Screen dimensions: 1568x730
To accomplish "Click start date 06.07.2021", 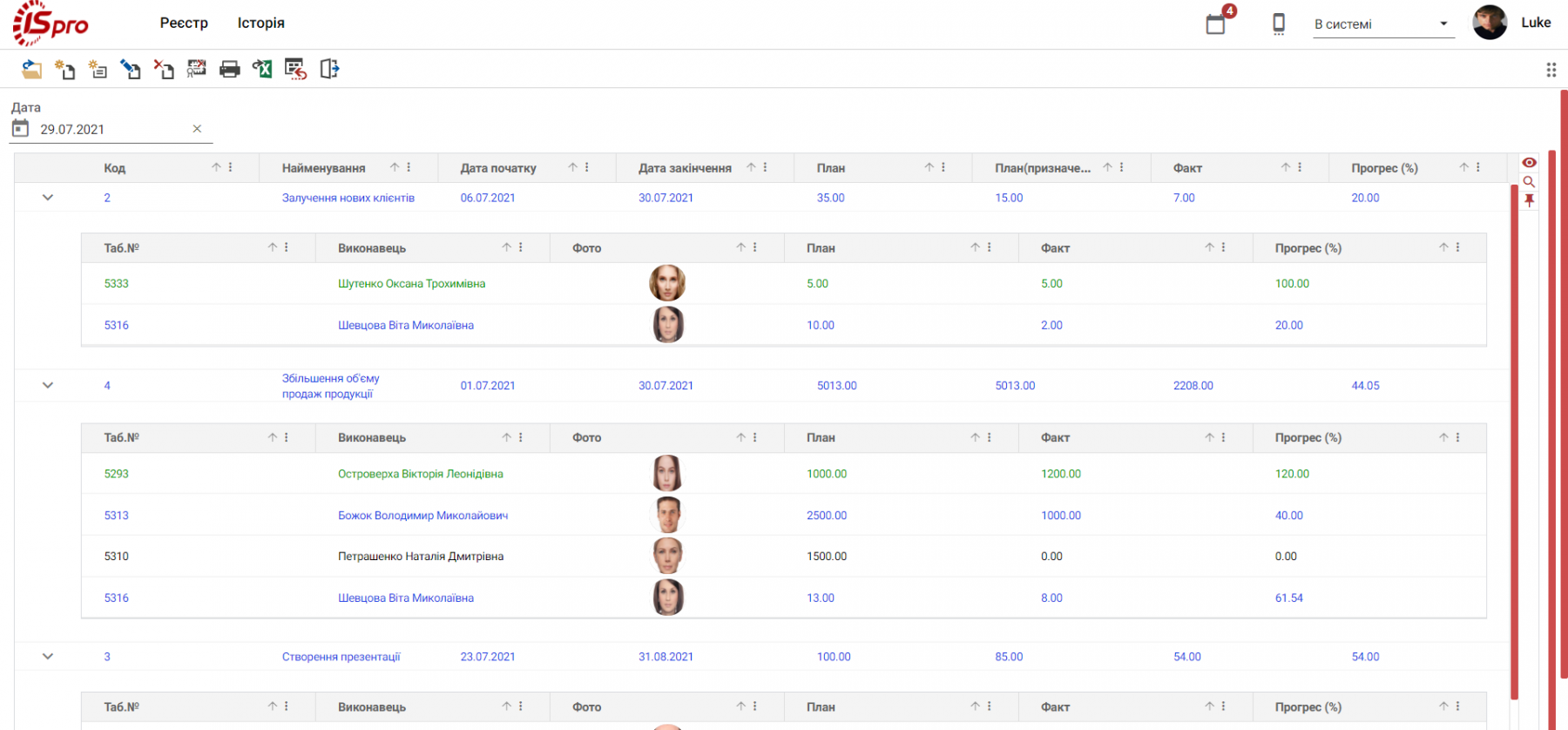I will tap(488, 198).
